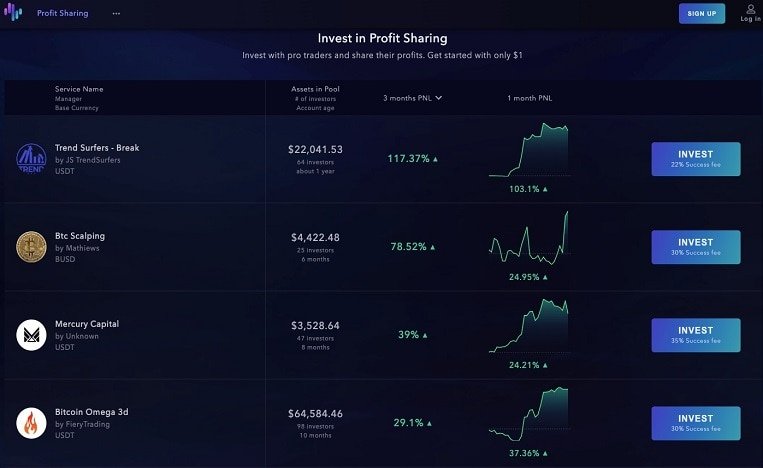763x468 pixels.
Task: Invest in Bitcoin Omega 3d
Action: coord(695,423)
